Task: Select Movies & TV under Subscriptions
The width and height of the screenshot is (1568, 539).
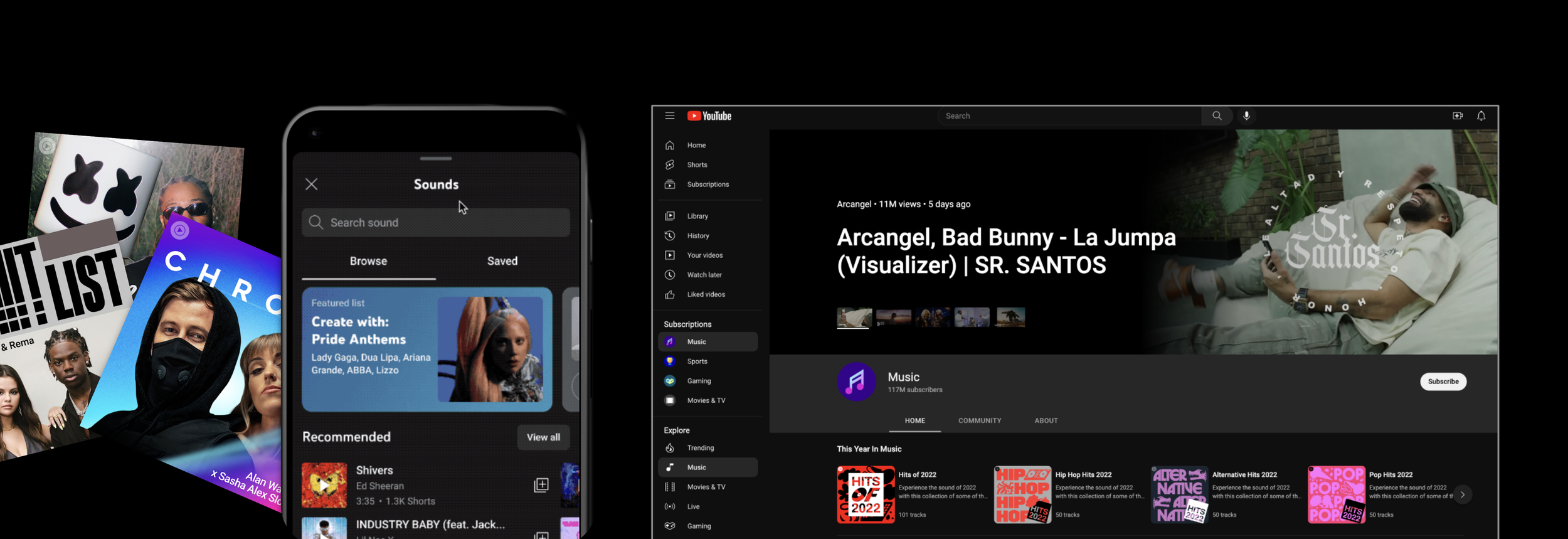Action: pos(708,400)
